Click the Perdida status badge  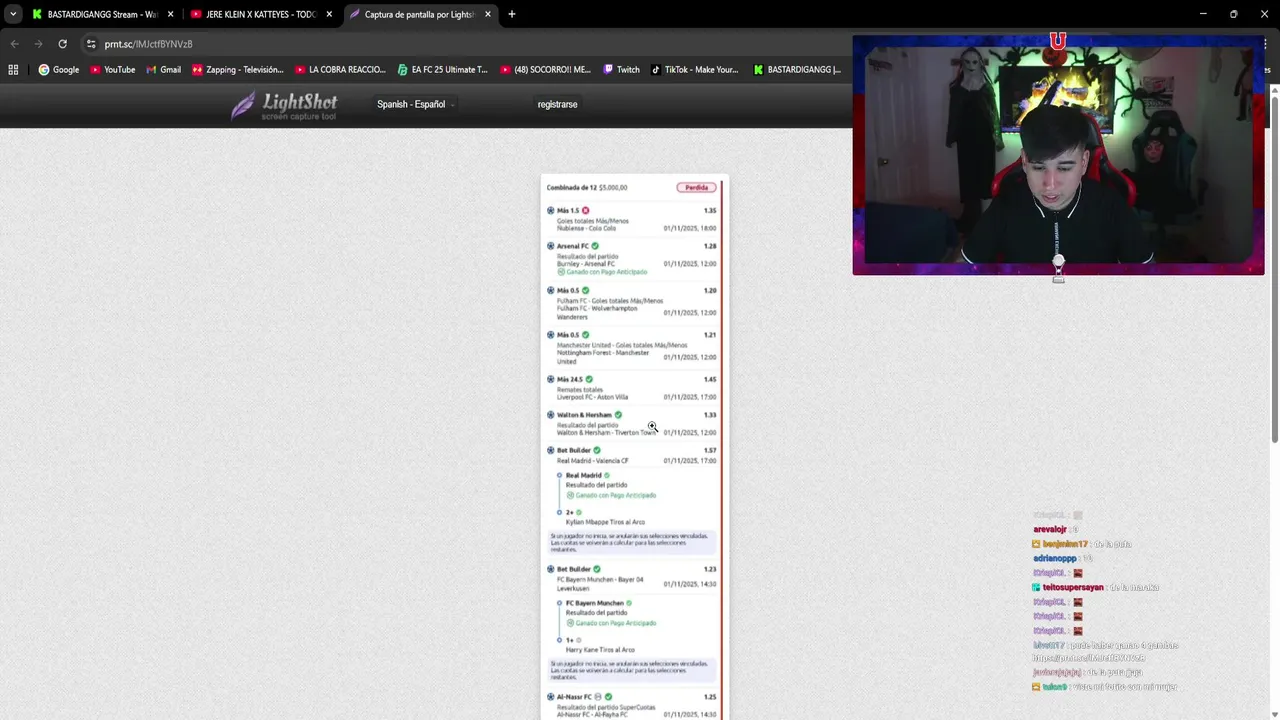point(696,187)
